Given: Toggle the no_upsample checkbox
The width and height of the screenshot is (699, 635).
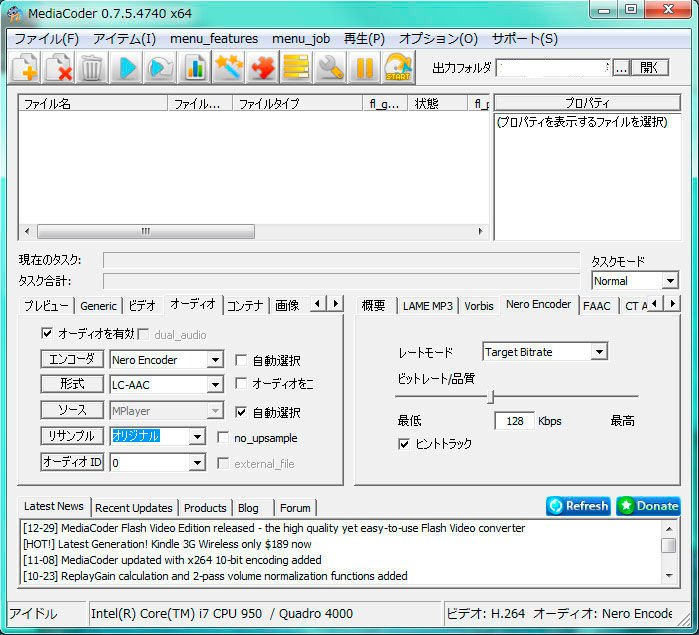Looking at the screenshot, I should [223, 437].
